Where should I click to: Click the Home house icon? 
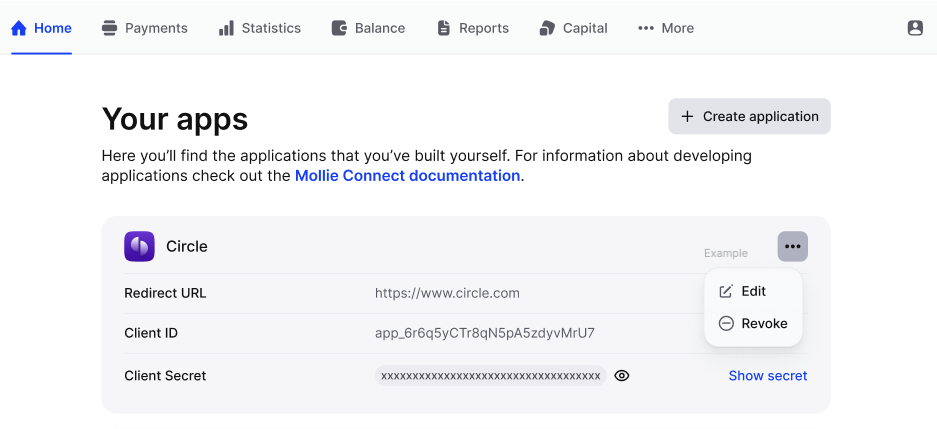pos(19,28)
